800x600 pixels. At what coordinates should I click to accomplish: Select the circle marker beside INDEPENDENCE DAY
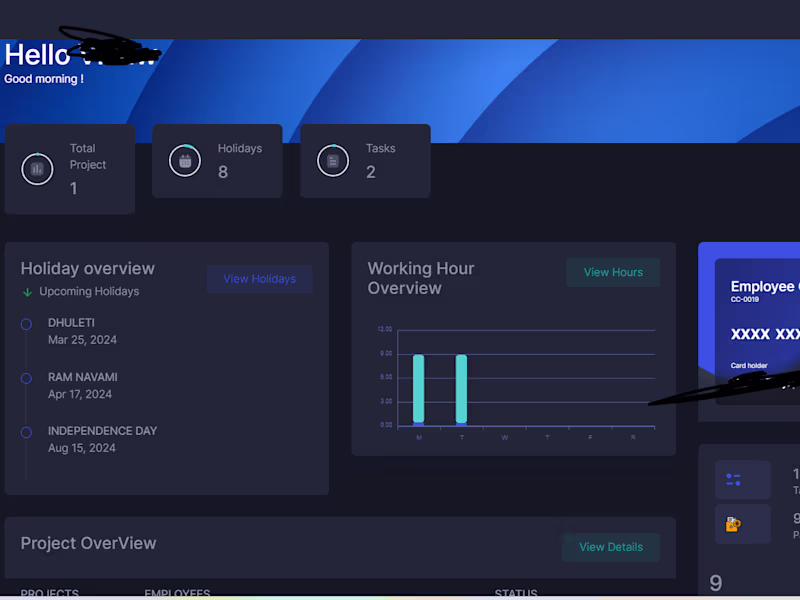click(x=26, y=431)
